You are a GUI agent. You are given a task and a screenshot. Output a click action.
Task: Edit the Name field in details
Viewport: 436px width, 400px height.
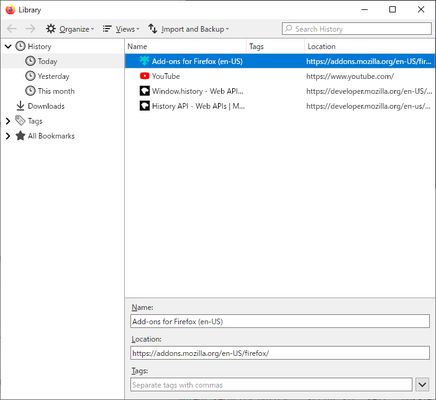click(x=280, y=321)
